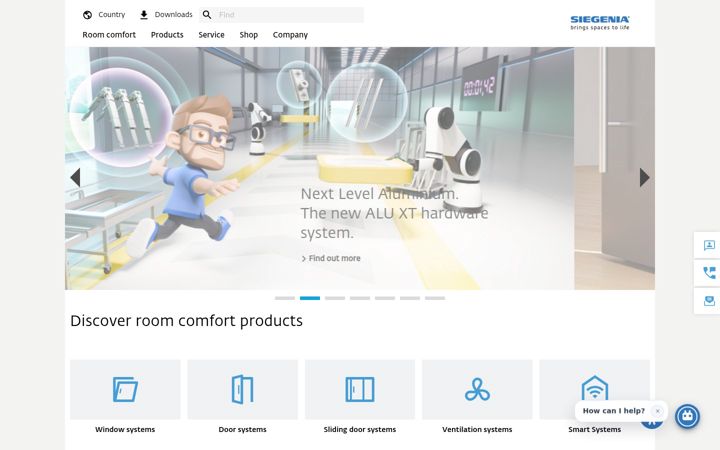The height and width of the screenshot is (450, 720).
Task: Click the phone callback sidebar icon
Action: click(709, 273)
